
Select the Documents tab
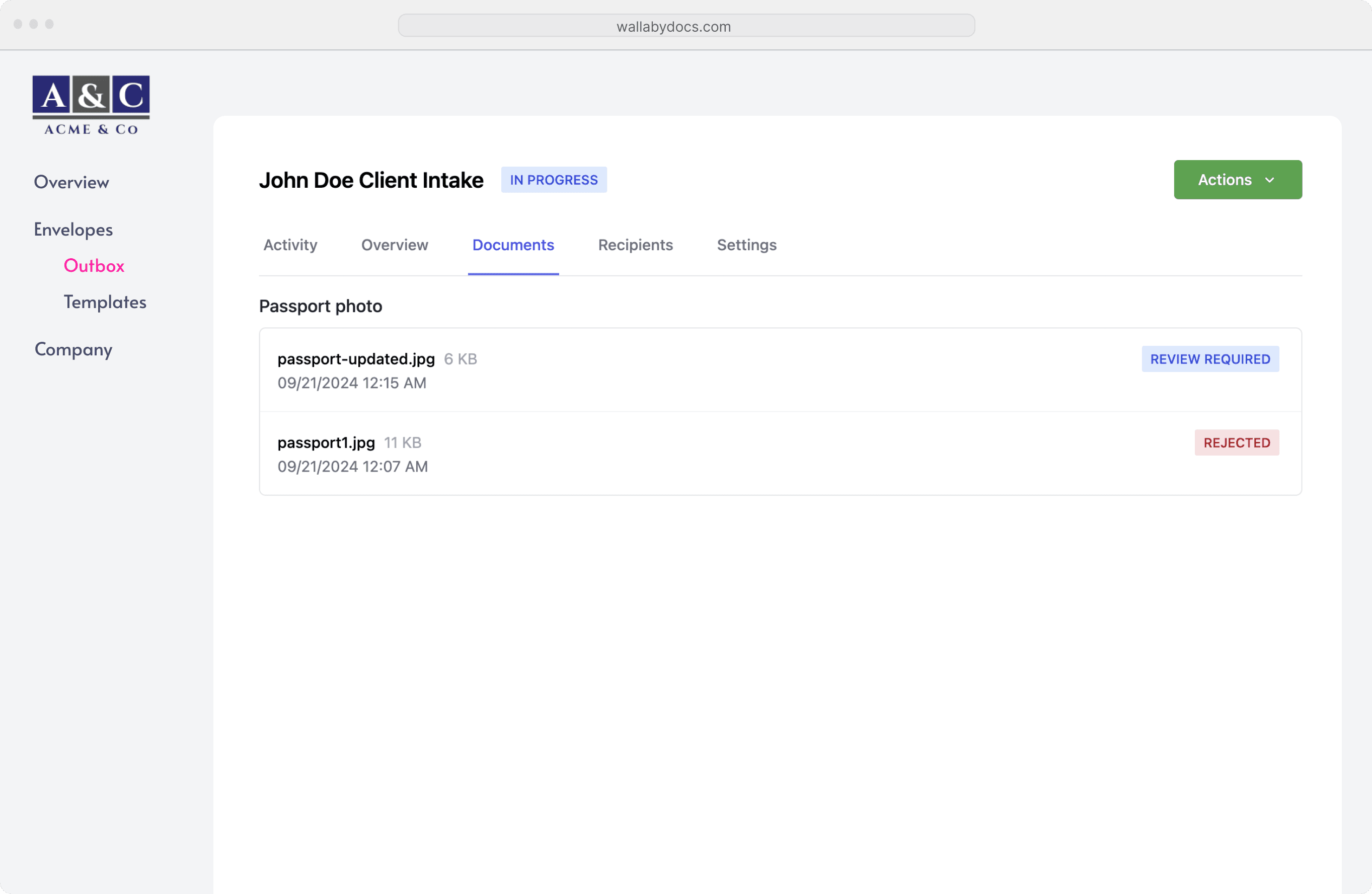point(513,245)
